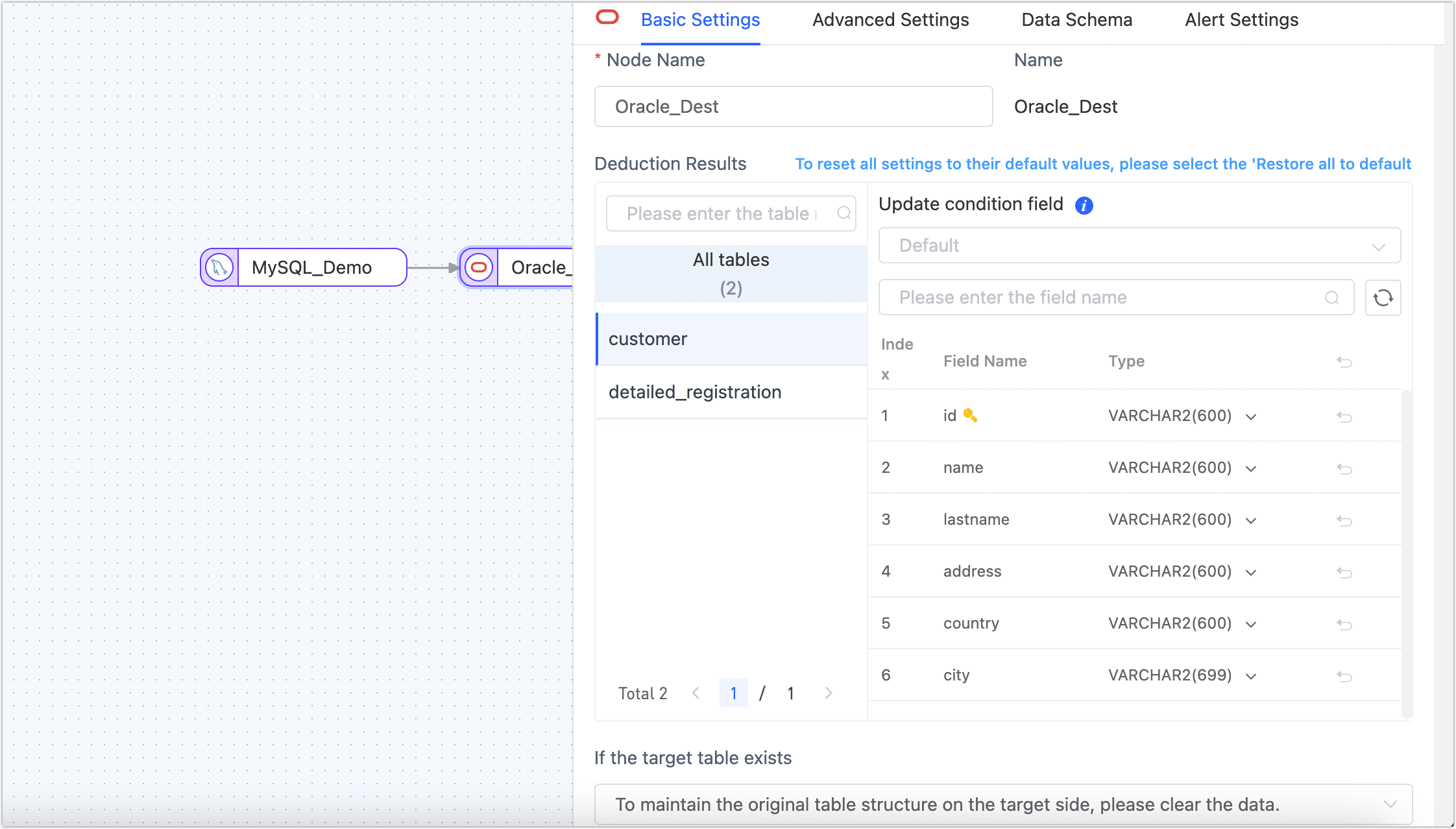Click the revert-all icon in the field table header
The height and width of the screenshot is (829, 1456).
point(1344,362)
